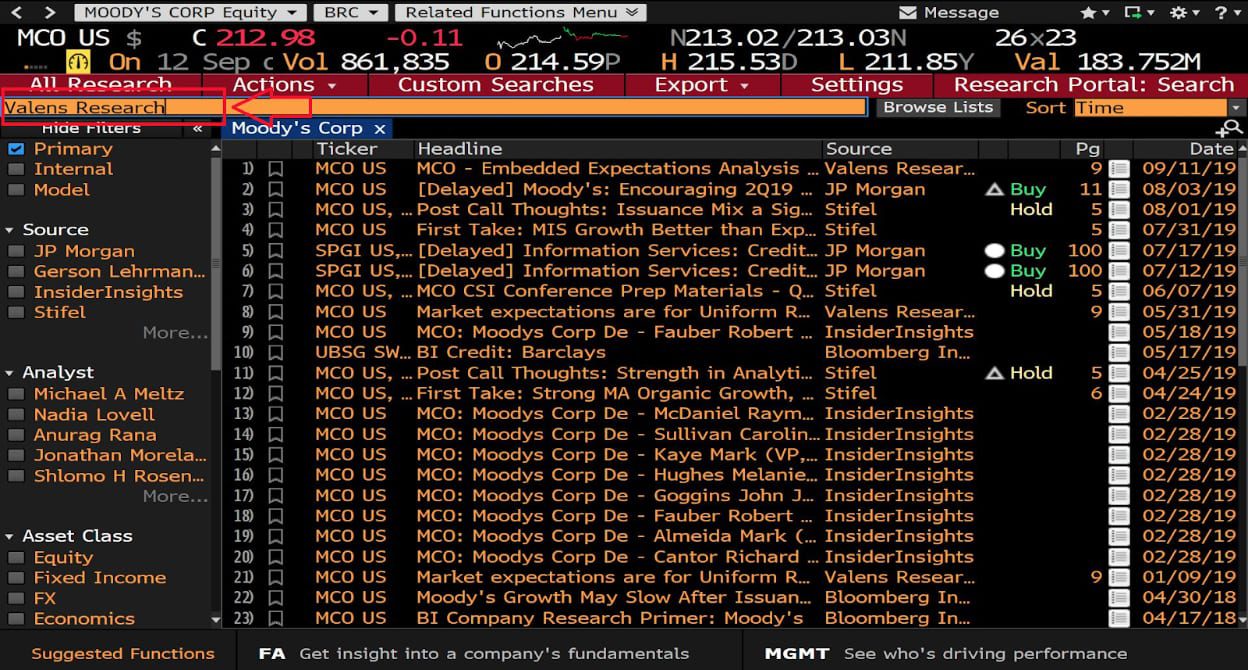Open the Message envelope icon

908,13
